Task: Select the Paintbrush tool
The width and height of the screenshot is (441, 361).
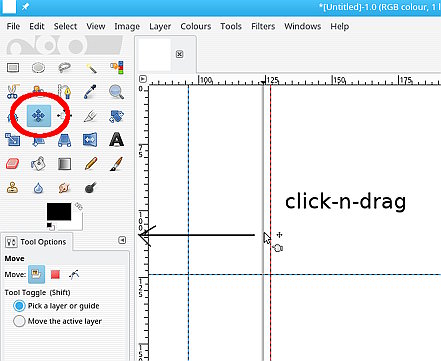Action: coord(116,164)
